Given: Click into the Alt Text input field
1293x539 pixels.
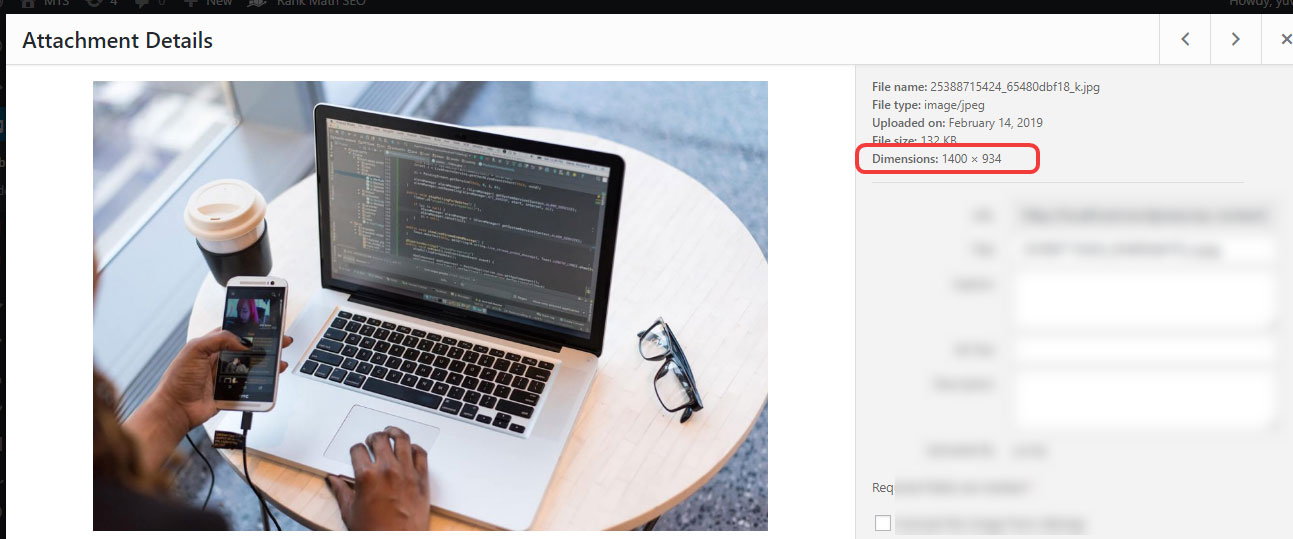Looking at the screenshot, I should coord(1145,349).
